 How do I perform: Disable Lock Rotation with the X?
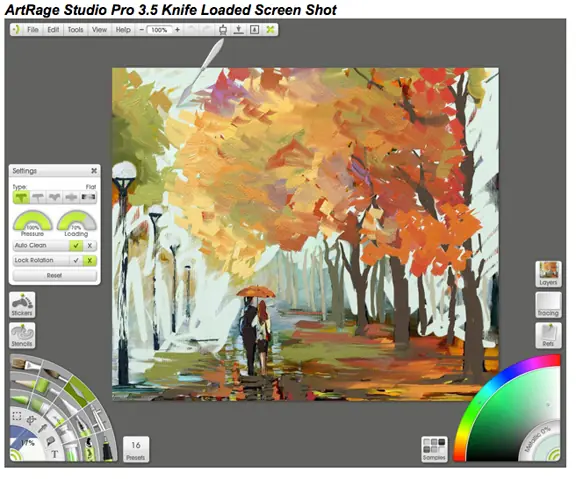90,260
